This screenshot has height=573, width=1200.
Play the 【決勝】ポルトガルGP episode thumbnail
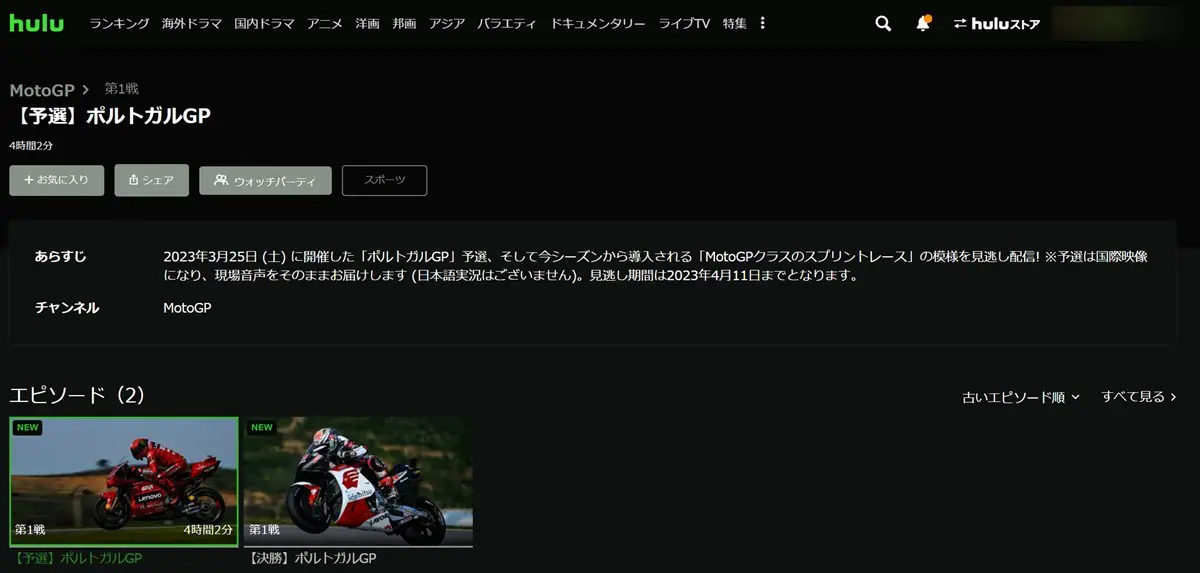(359, 482)
